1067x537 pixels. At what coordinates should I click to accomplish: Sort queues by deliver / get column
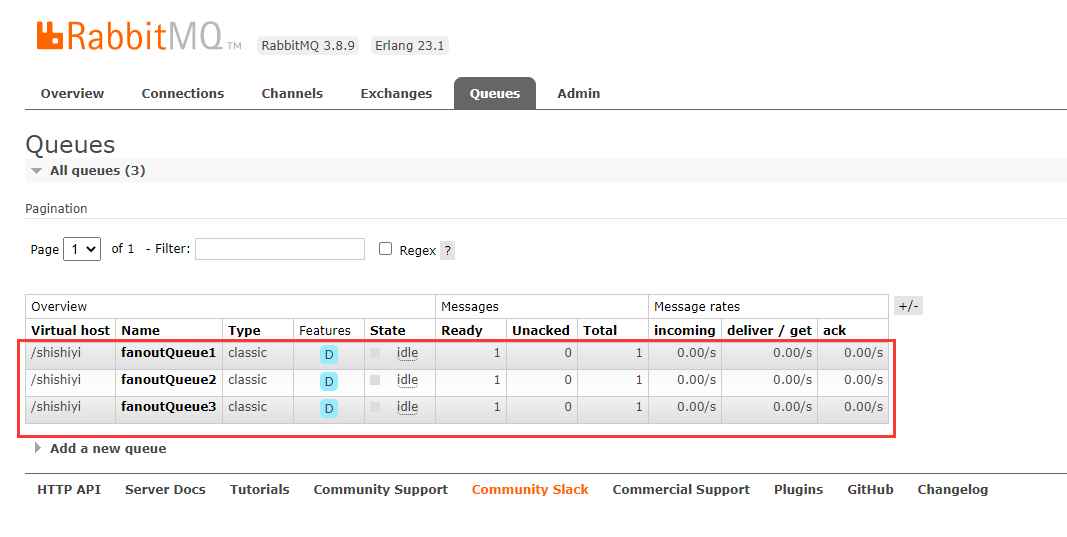pyautogui.click(x=770, y=330)
